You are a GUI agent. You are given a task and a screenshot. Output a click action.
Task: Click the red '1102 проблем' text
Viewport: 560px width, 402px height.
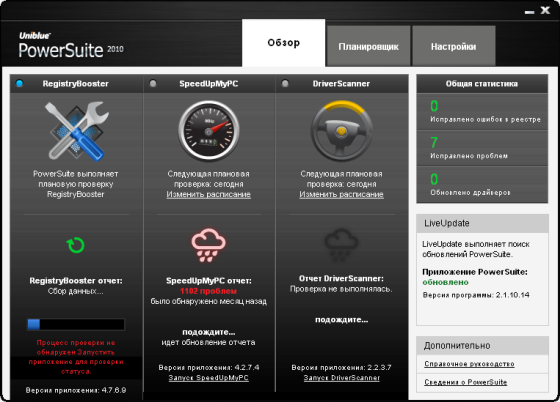pos(209,291)
